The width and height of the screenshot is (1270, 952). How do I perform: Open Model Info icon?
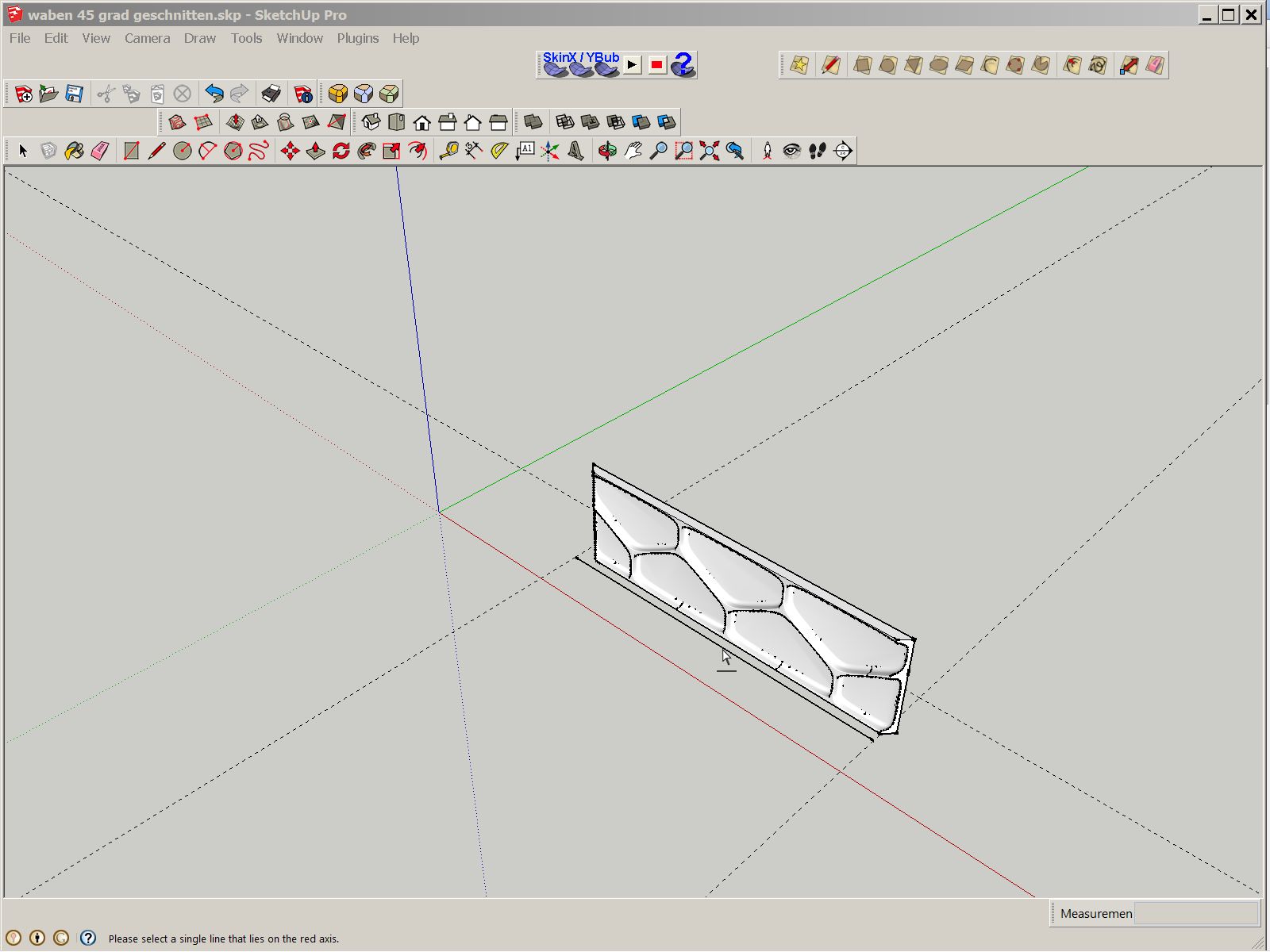(x=302, y=94)
